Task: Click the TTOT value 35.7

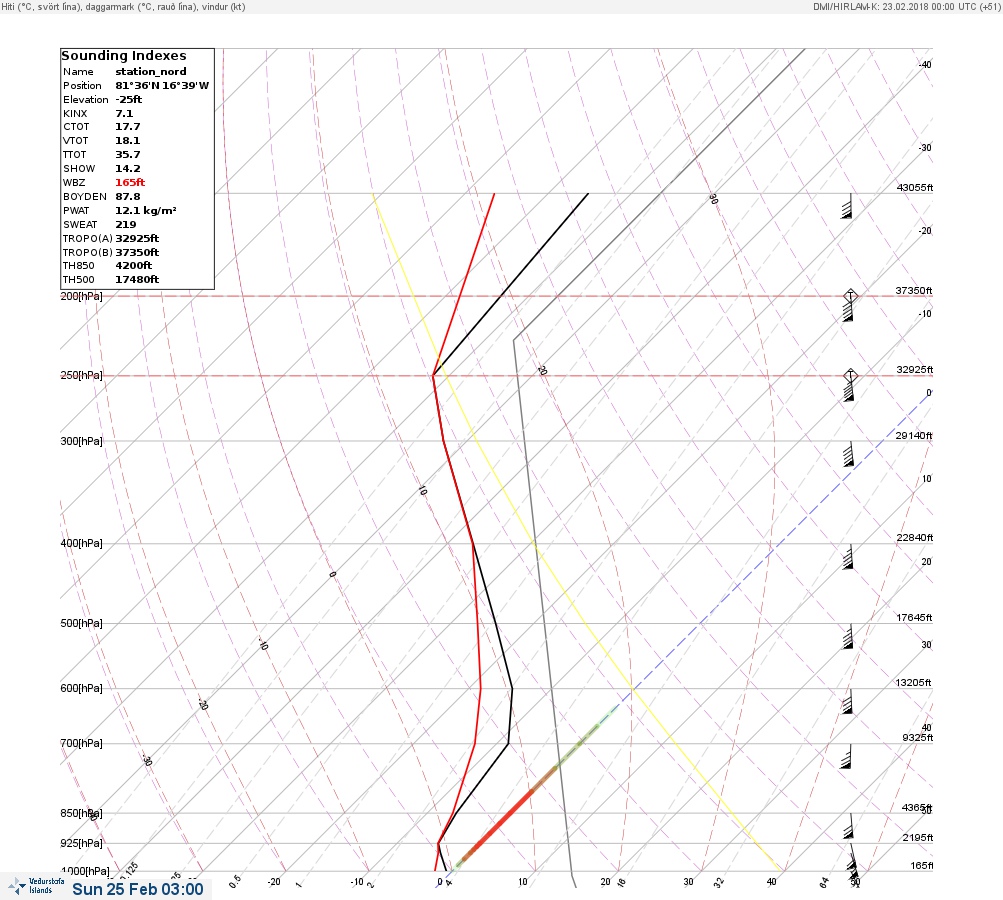Action: [127, 155]
